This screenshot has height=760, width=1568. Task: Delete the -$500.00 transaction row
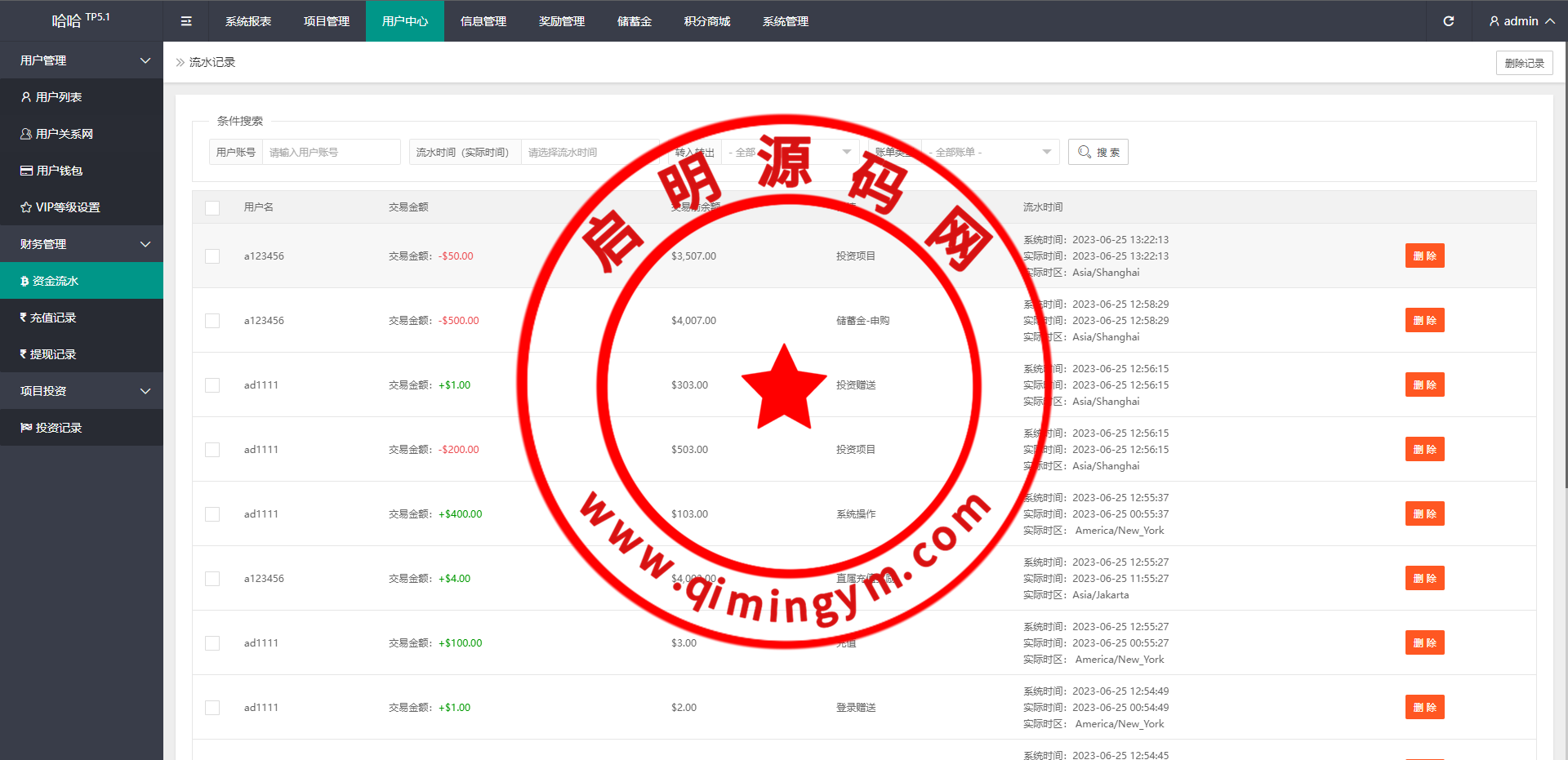pos(1424,321)
